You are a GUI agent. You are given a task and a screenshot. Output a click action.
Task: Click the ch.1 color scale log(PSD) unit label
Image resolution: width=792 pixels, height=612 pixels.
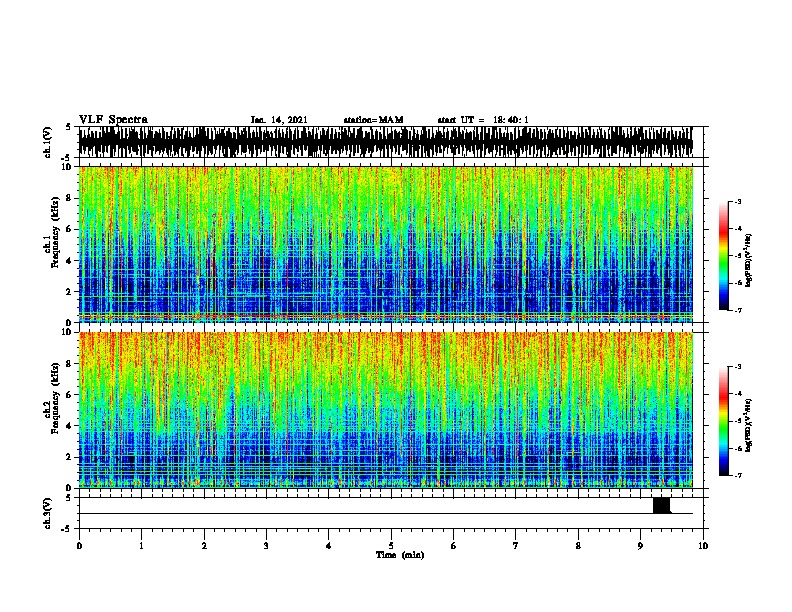click(748, 260)
